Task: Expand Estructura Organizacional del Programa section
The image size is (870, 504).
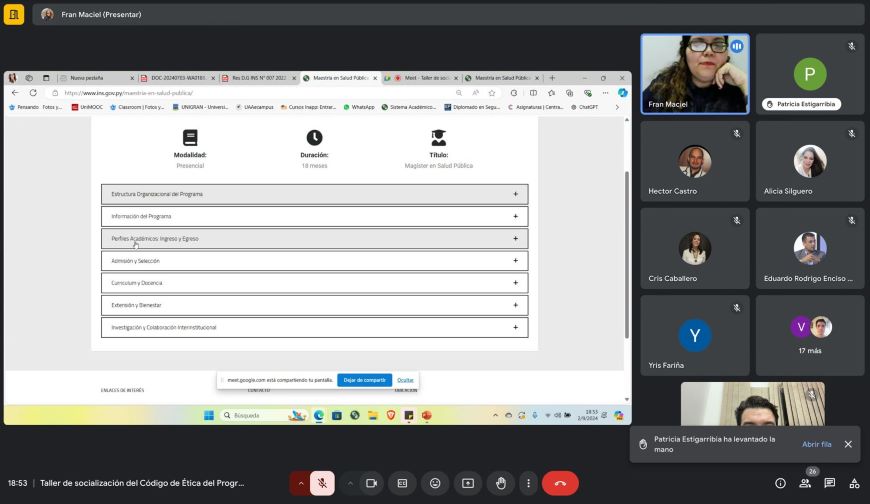Action: [x=315, y=194]
